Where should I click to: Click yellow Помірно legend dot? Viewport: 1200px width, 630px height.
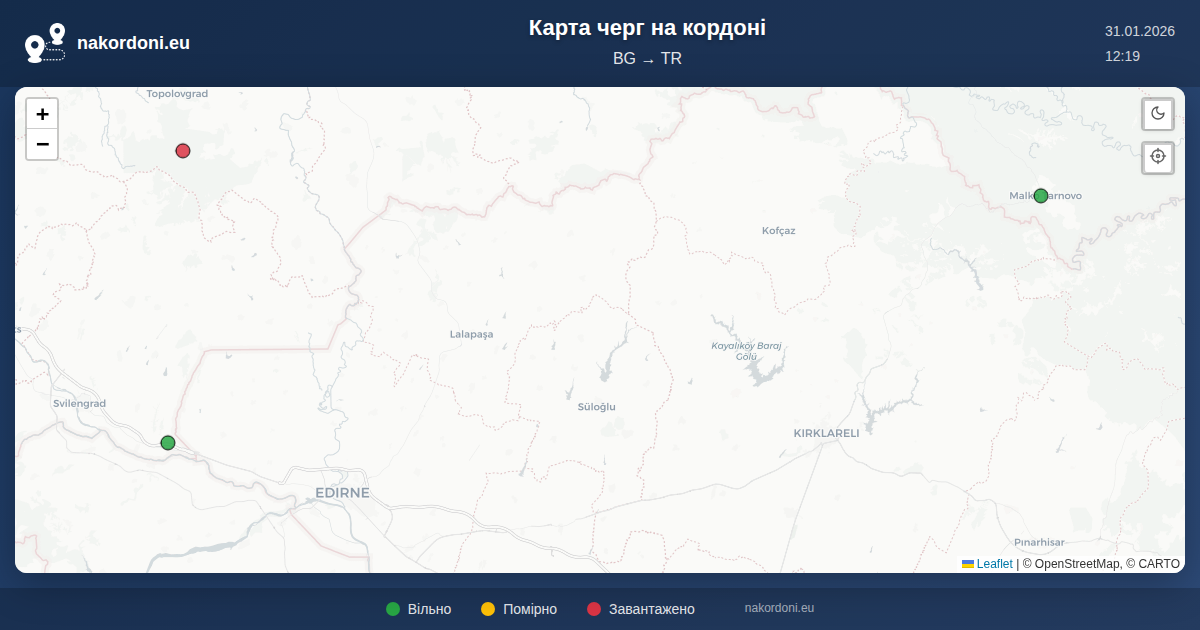pos(488,609)
